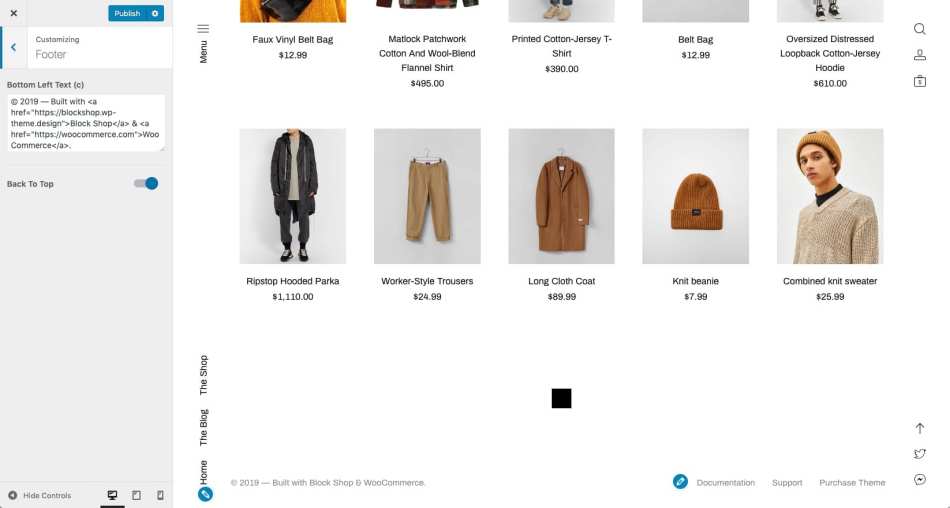Open the Twitter social icon
This screenshot has width=950, height=508.
pyautogui.click(x=919, y=453)
